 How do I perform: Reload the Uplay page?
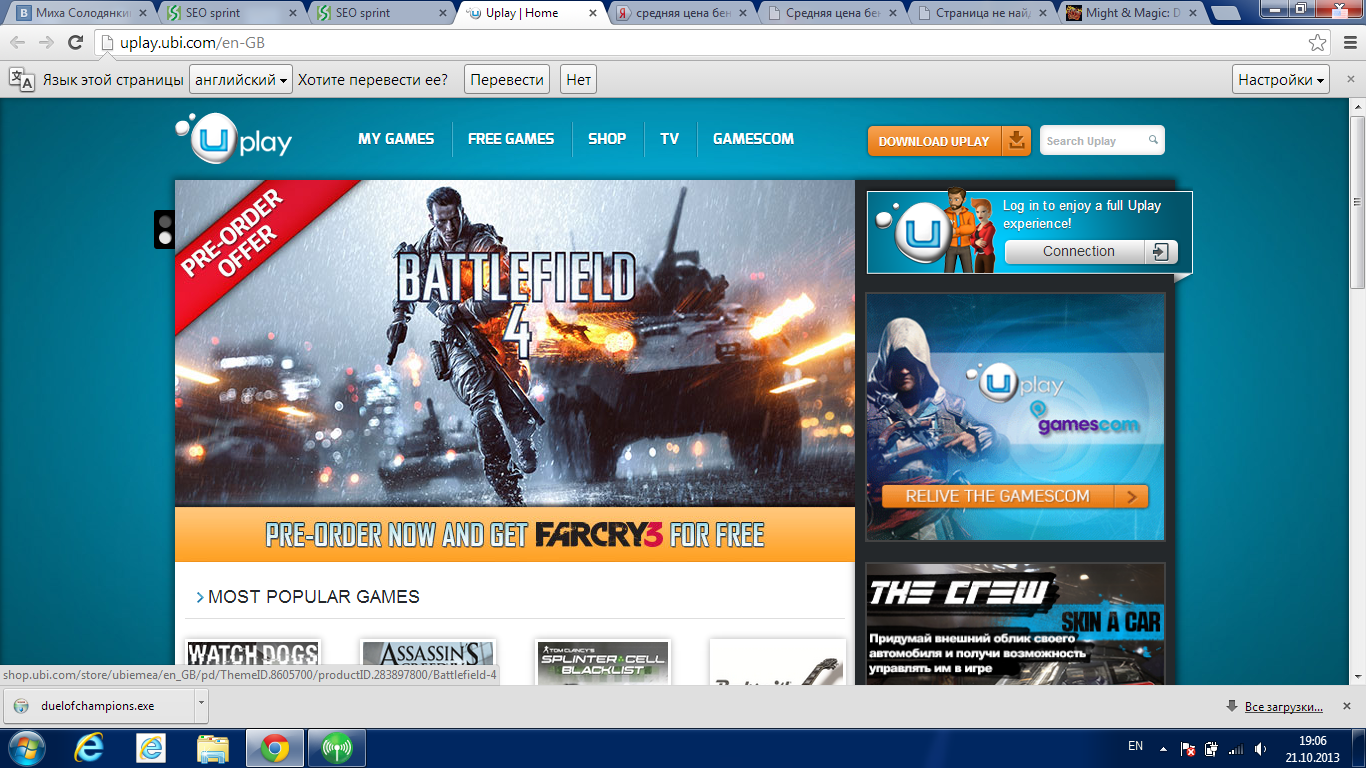click(x=75, y=43)
